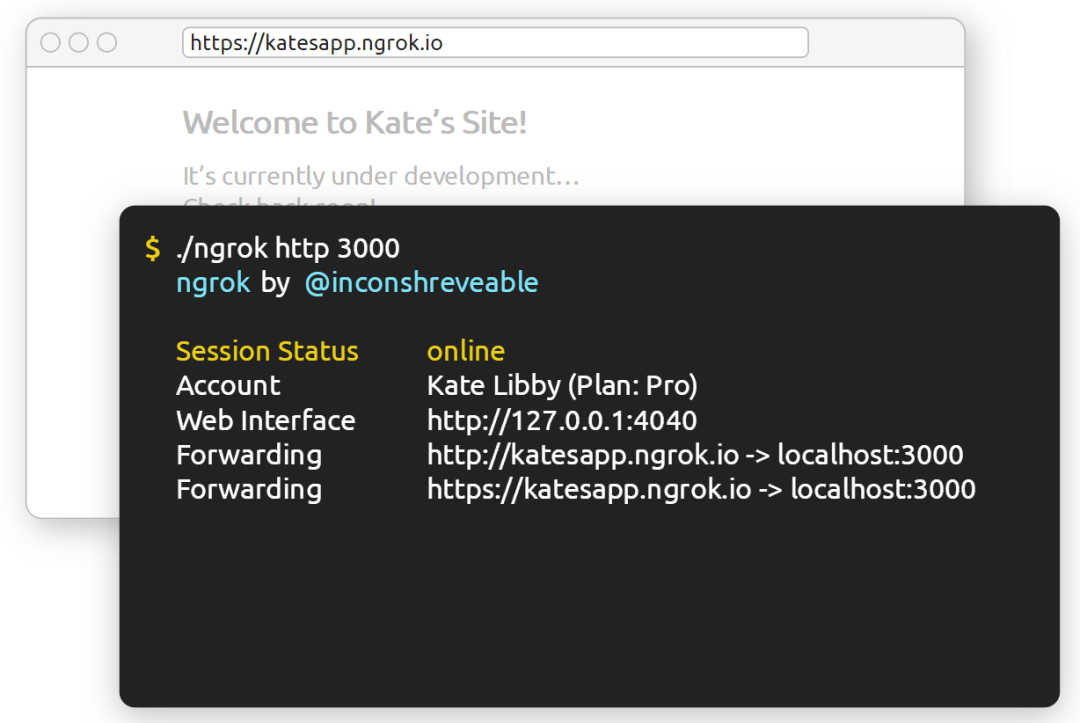
Task: Click the third circular window button in browser
Action: click(x=107, y=43)
